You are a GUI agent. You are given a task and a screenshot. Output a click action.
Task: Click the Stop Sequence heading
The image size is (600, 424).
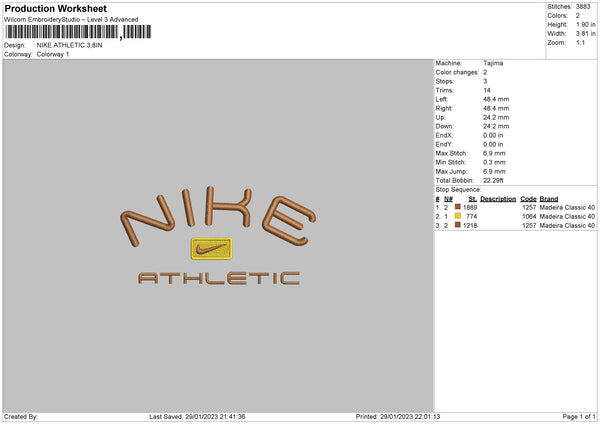click(x=458, y=189)
